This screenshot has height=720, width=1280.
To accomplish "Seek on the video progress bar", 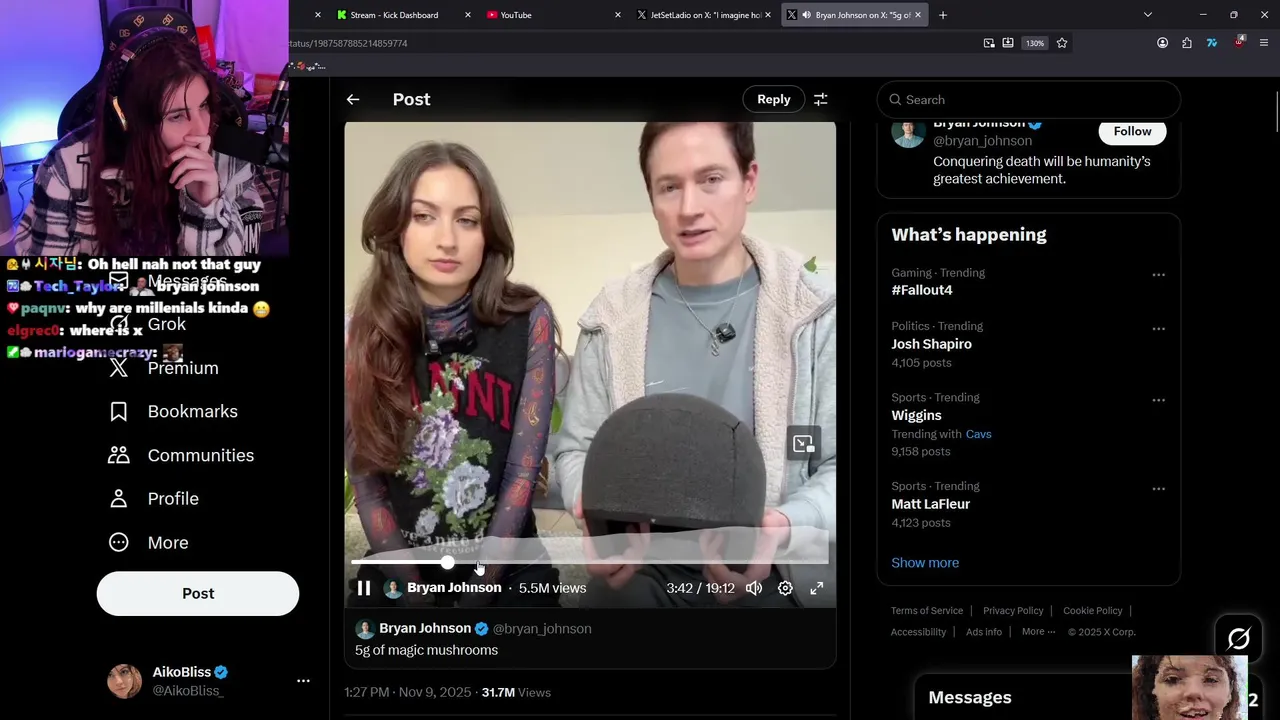I will (589, 563).
